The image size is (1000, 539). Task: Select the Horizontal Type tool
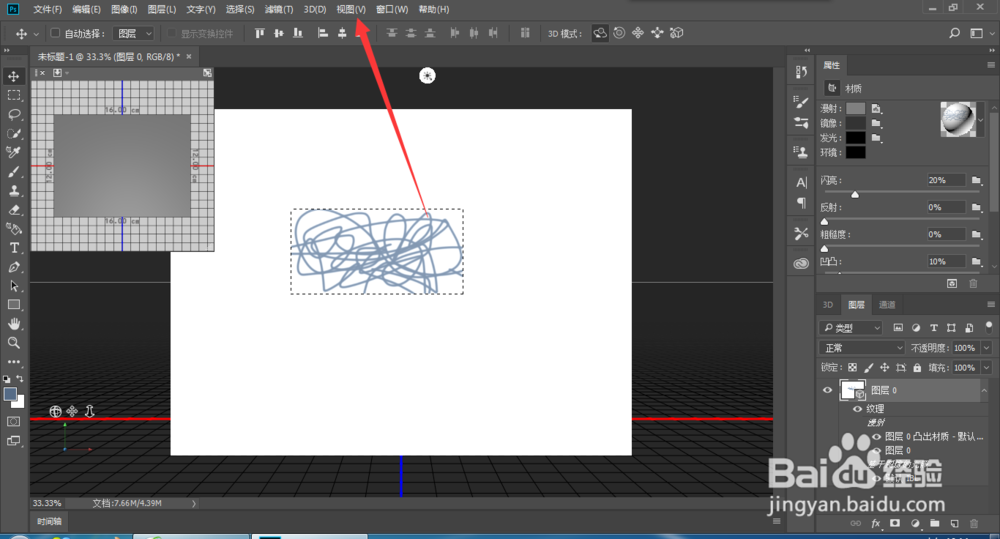point(13,247)
